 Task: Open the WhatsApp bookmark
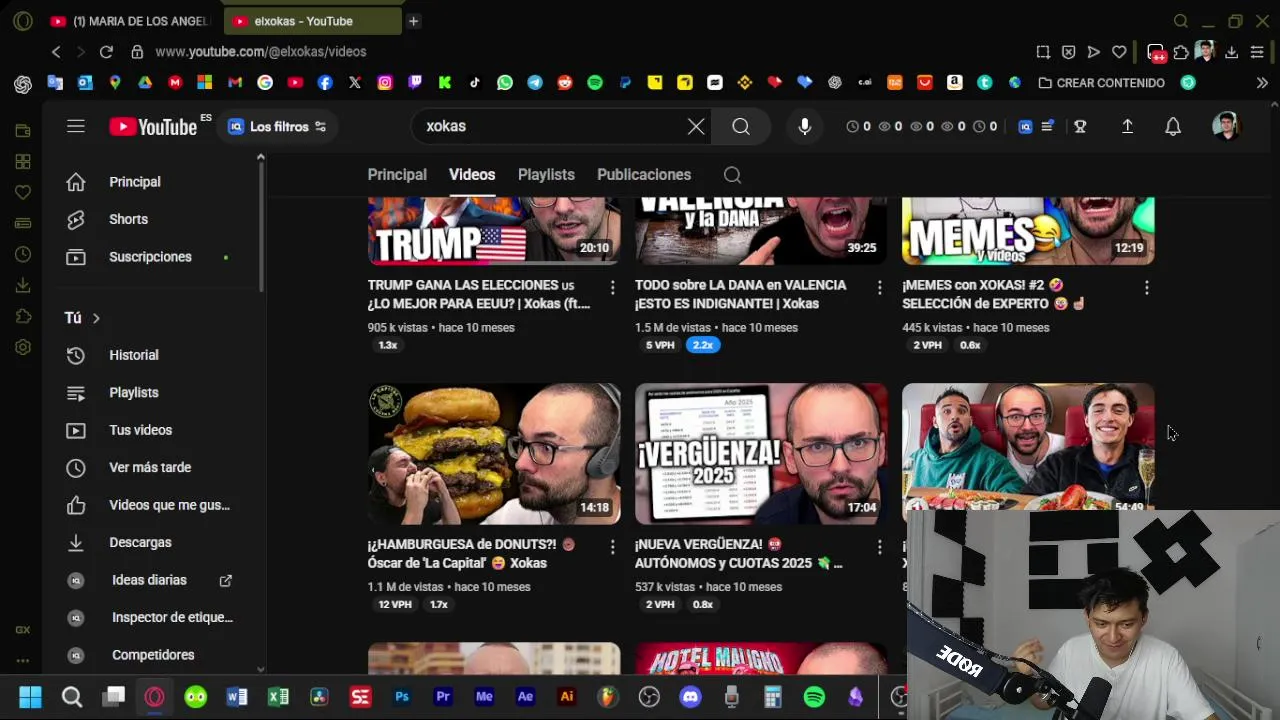coord(505,83)
